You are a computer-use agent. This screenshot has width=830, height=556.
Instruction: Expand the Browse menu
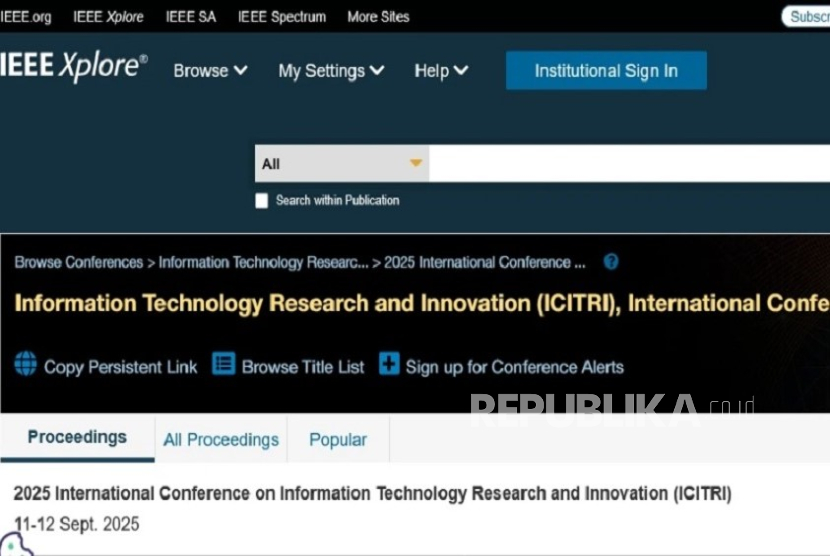(x=210, y=70)
